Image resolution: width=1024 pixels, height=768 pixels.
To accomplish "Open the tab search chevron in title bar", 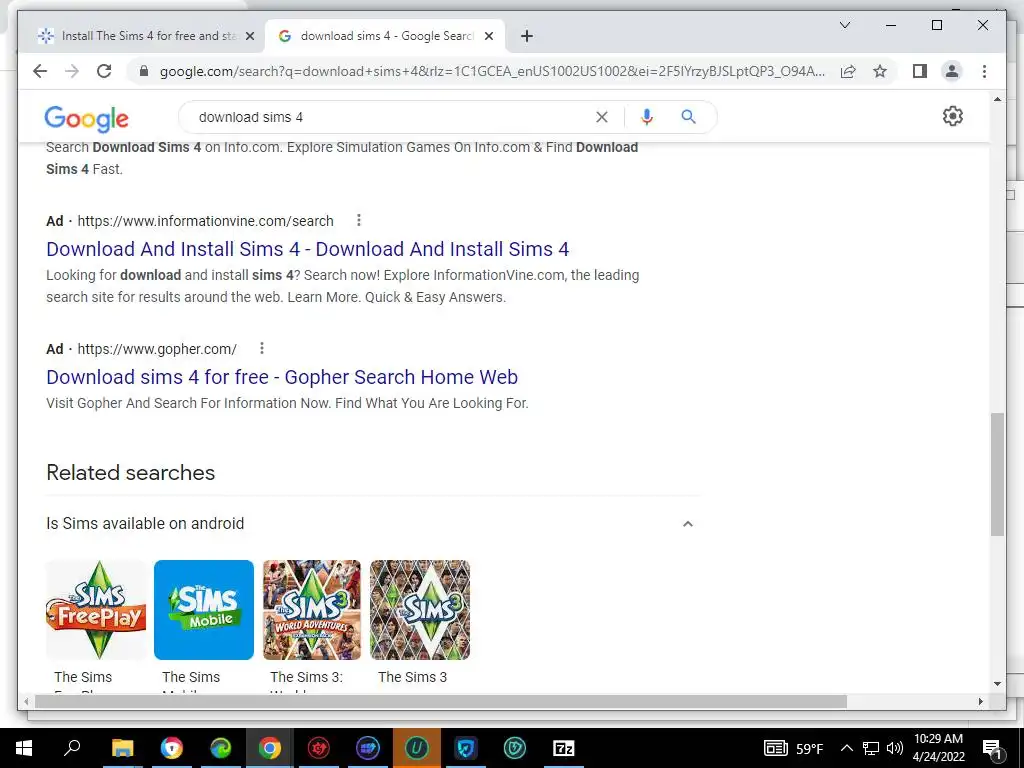I will click(x=844, y=25).
